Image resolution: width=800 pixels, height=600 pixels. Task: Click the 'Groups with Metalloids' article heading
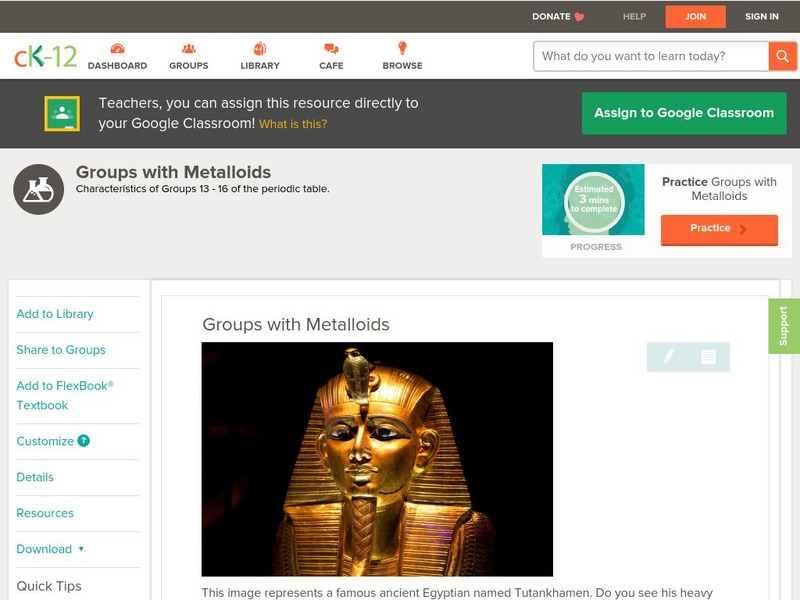click(296, 324)
